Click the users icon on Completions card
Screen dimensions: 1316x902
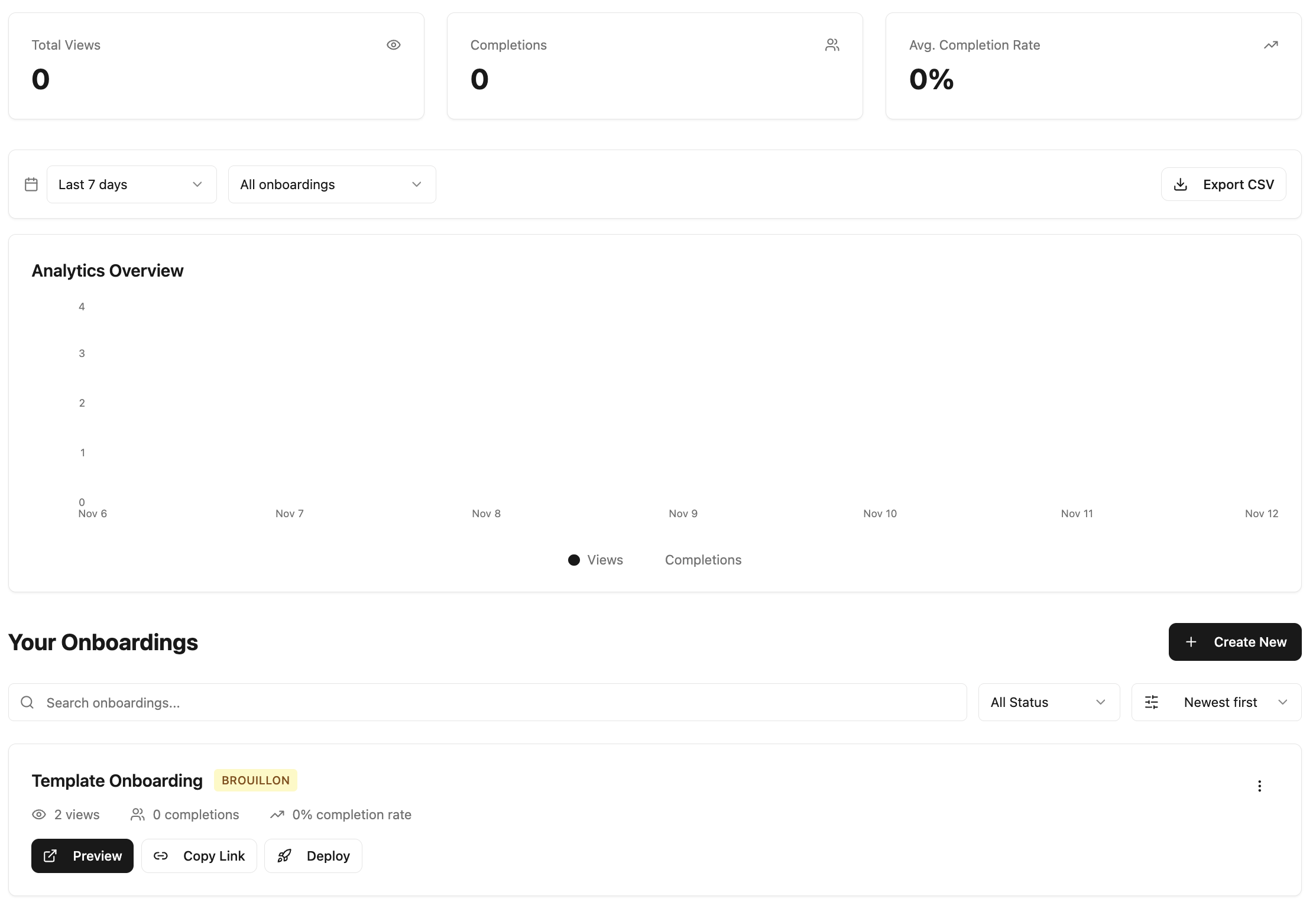[x=832, y=44]
